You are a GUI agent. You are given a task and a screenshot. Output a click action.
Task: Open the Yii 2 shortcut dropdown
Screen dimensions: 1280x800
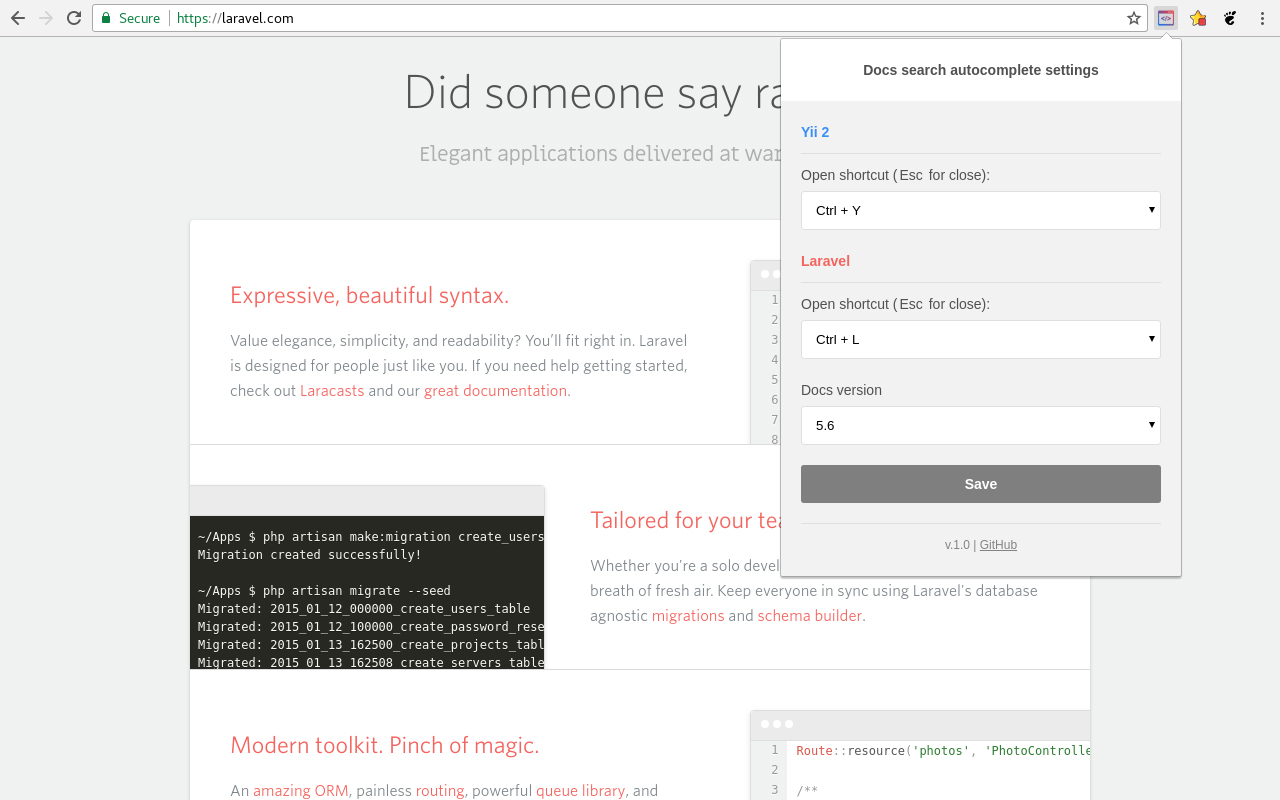(980, 210)
